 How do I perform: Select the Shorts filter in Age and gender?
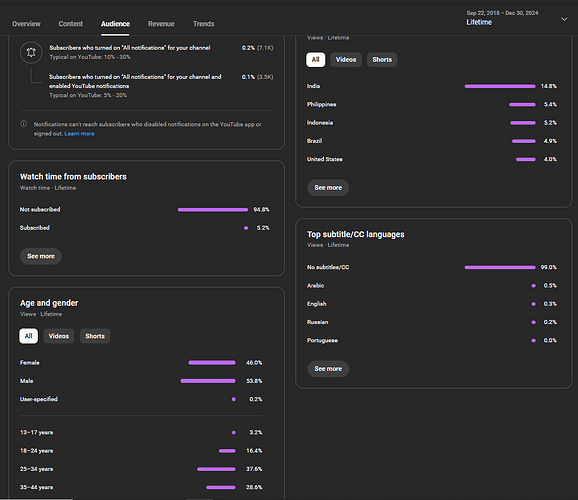[x=95, y=336]
